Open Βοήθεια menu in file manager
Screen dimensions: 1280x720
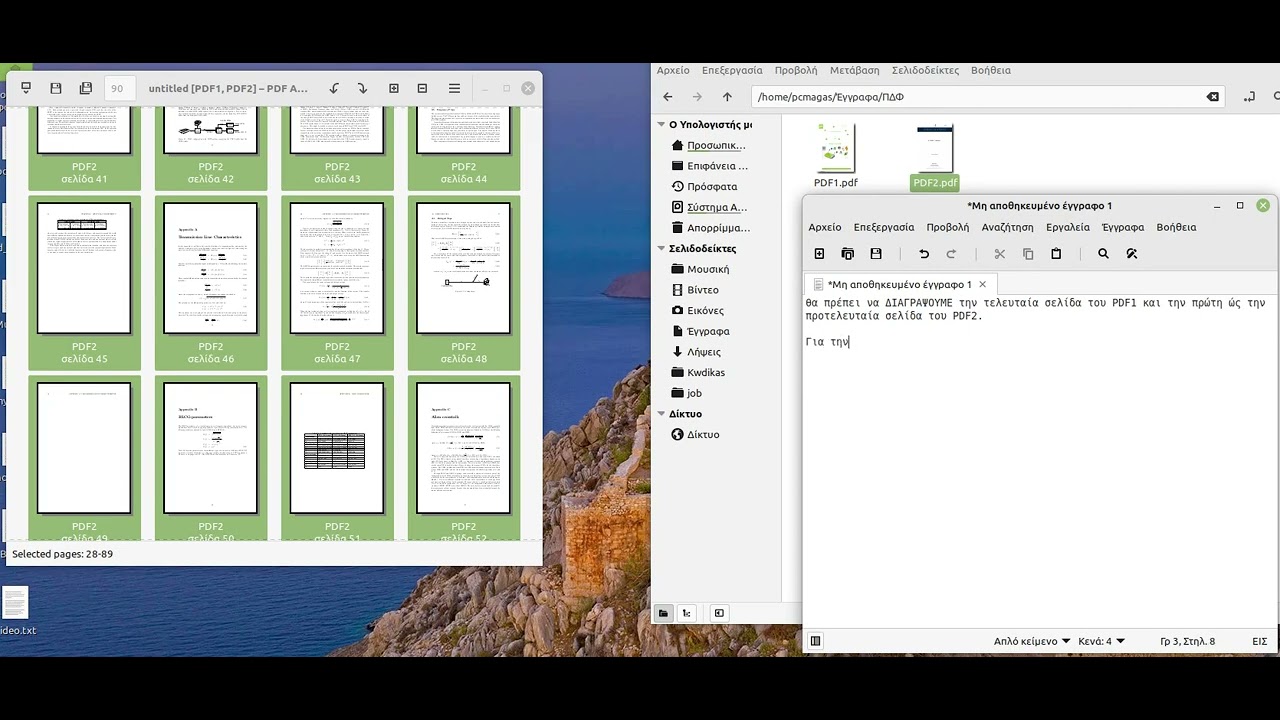[991, 70]
